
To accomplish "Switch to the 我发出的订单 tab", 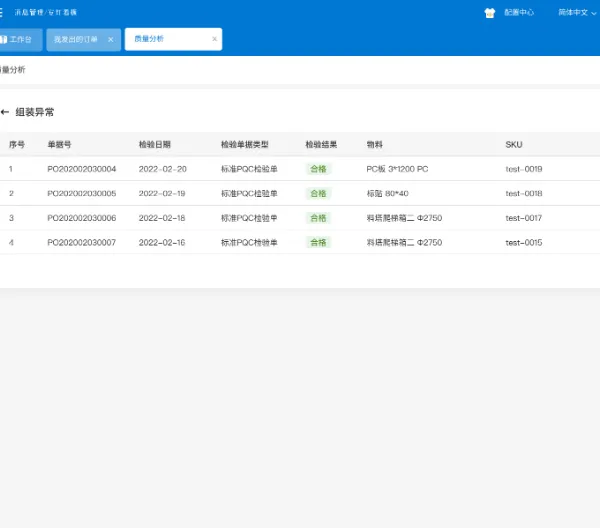I will coord(75,39).
